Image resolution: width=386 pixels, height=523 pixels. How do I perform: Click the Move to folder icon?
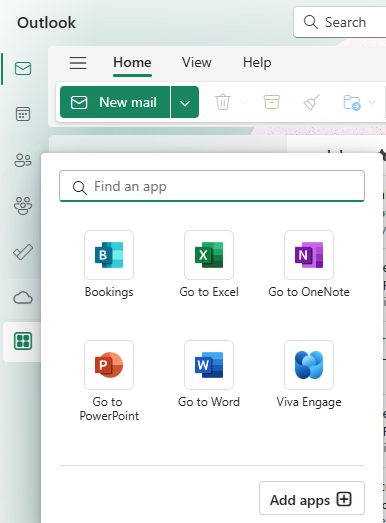click(352, 102)
